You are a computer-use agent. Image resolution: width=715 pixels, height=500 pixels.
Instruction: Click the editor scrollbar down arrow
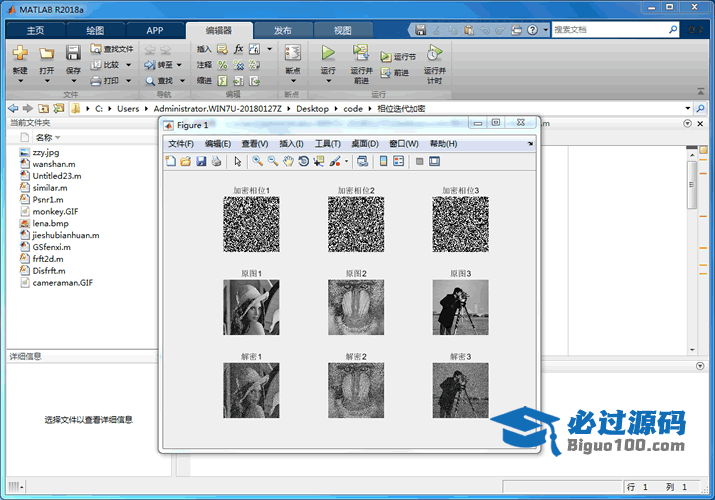coord(692,350)
